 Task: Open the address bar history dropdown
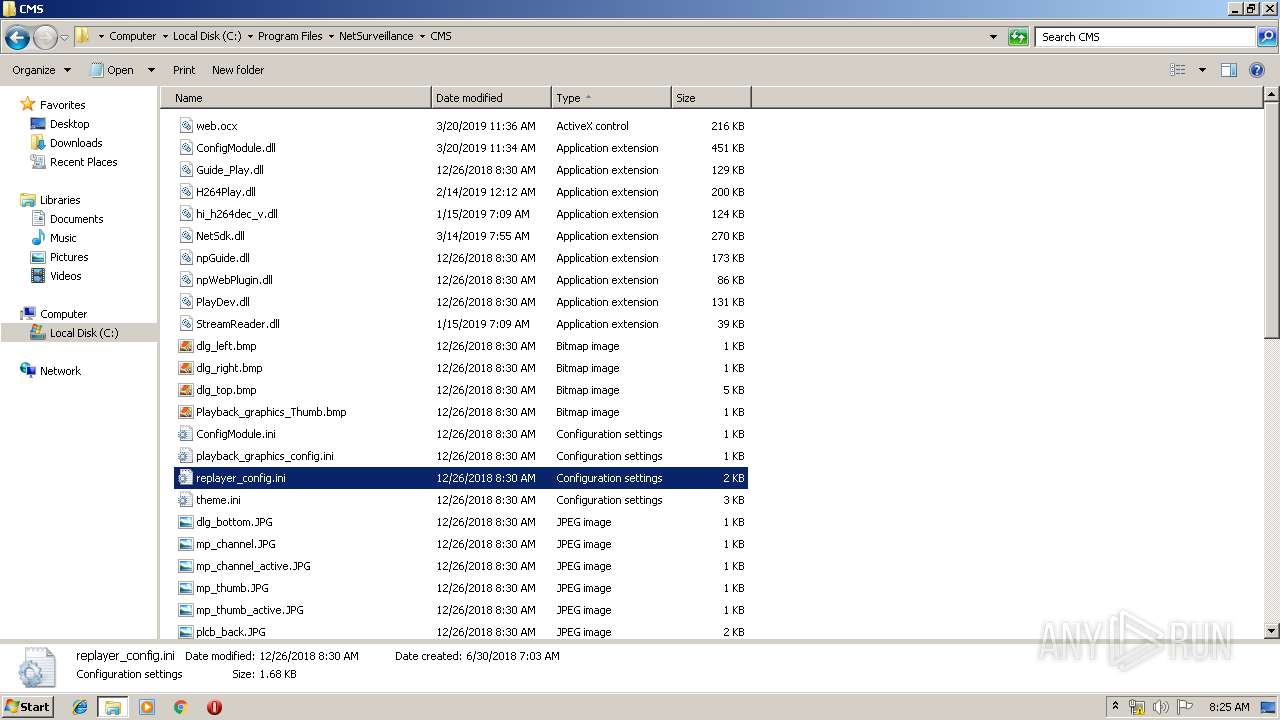[x=993, y=37]
